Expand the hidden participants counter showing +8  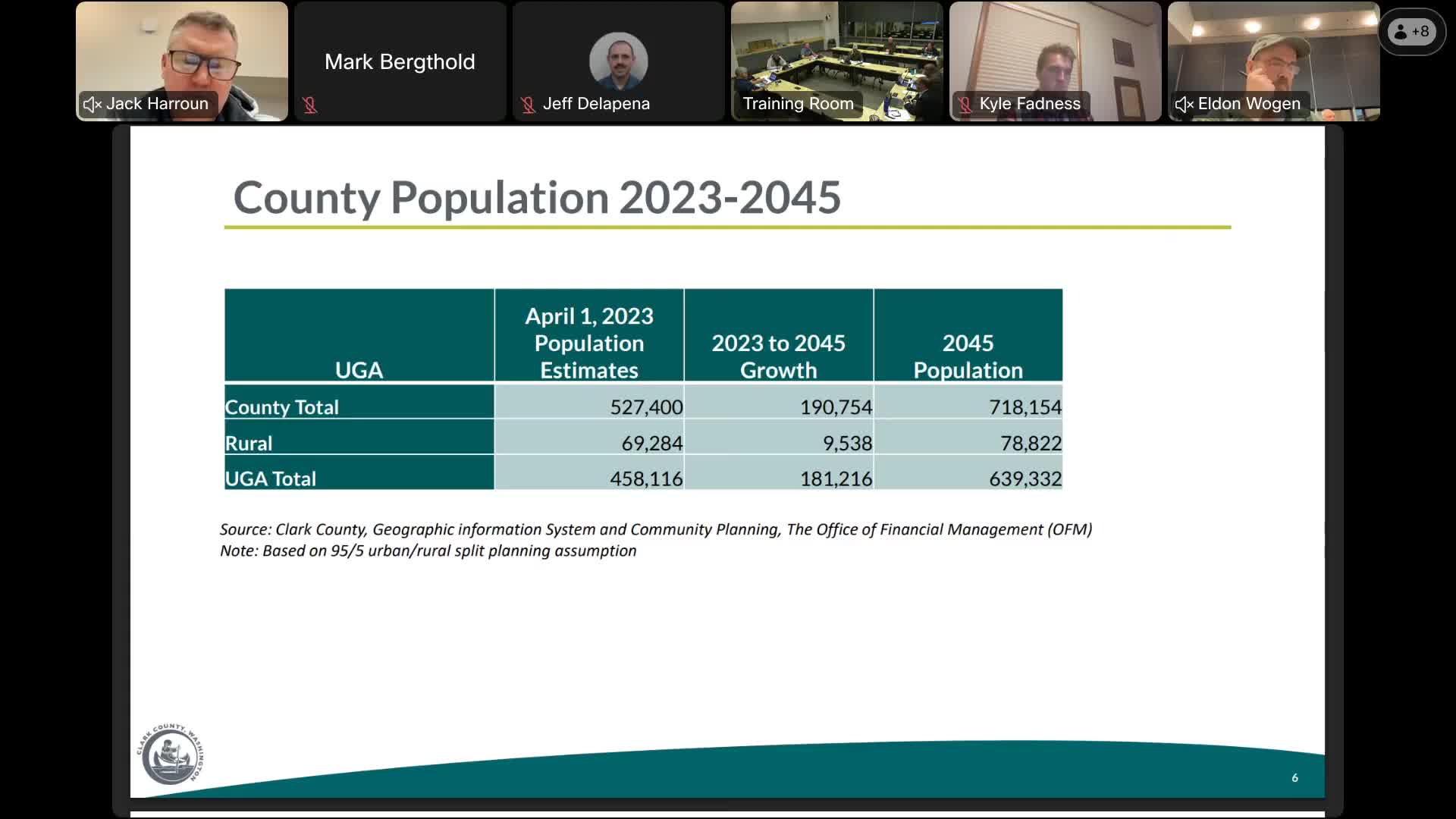tap(1410, 31)
